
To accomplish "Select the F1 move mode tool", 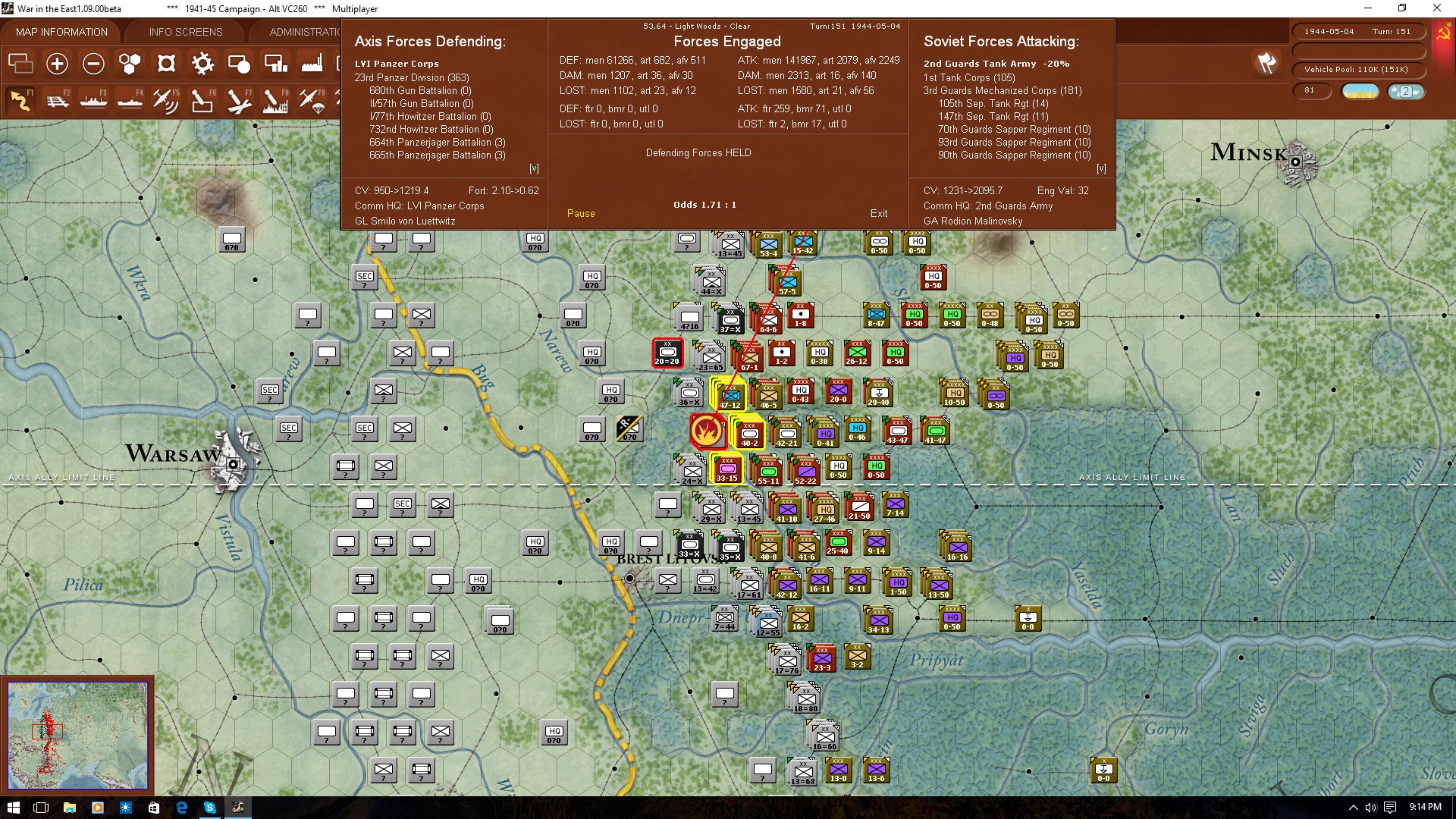I will pos(20,101).
